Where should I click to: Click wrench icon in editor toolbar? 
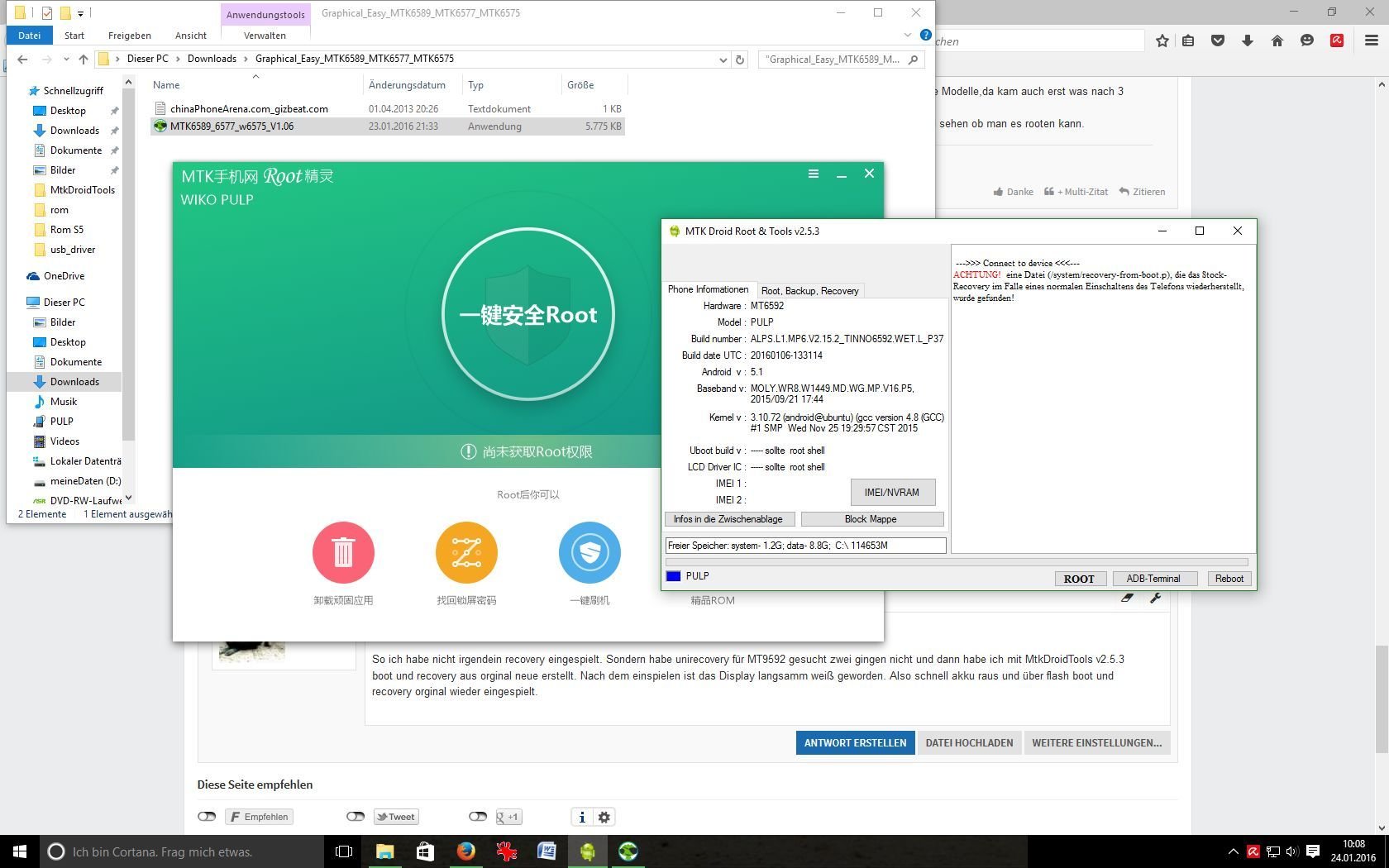[x=1155, y=598]
